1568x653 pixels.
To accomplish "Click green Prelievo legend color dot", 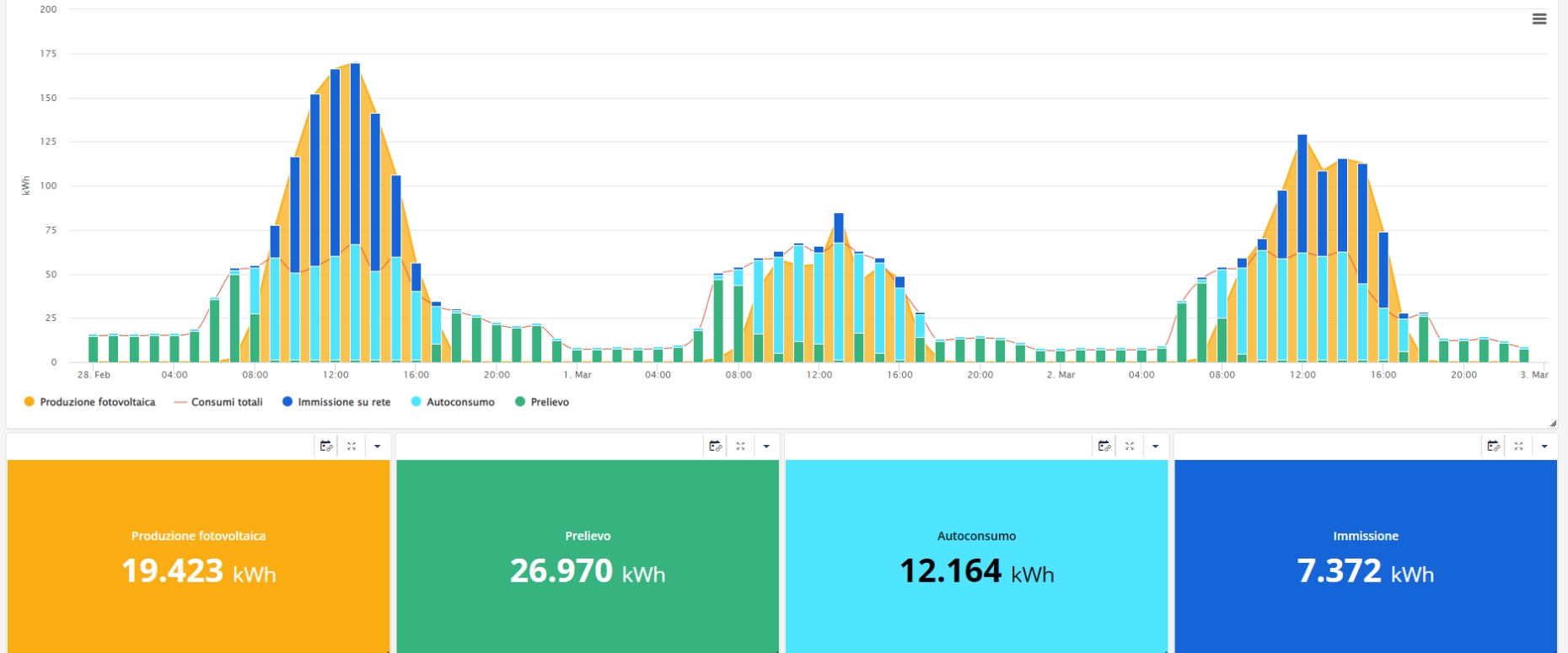I will (x=520, y=402).
